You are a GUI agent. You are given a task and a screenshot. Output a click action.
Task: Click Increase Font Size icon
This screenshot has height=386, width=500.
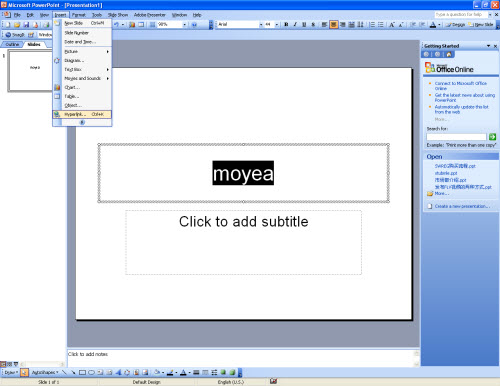click(392, 24)
